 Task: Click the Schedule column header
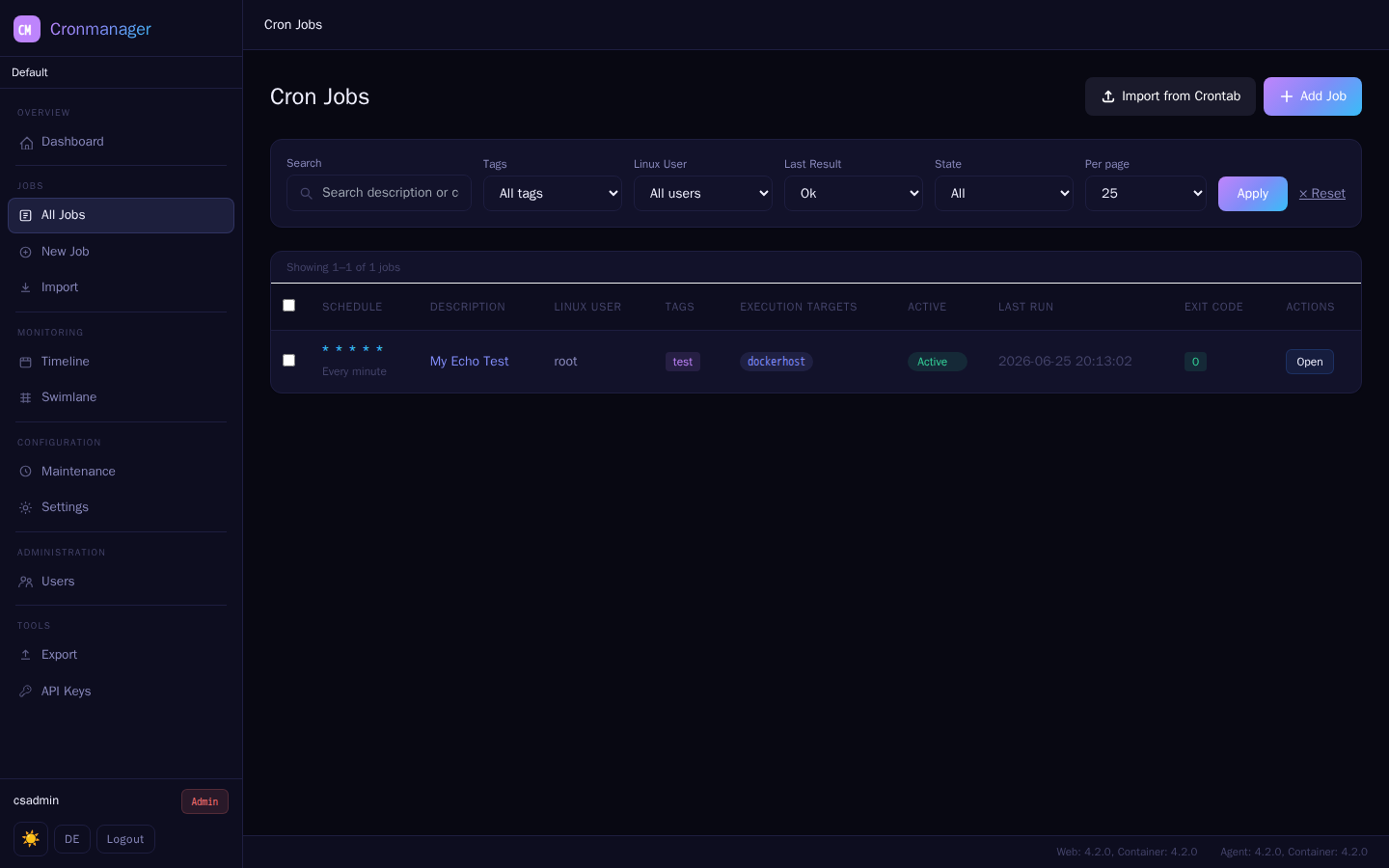click(x=352, y=307)
